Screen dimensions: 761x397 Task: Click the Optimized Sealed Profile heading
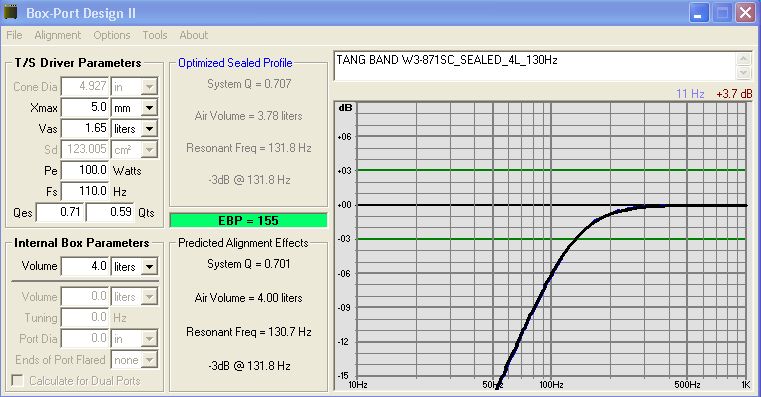(235, 63)
